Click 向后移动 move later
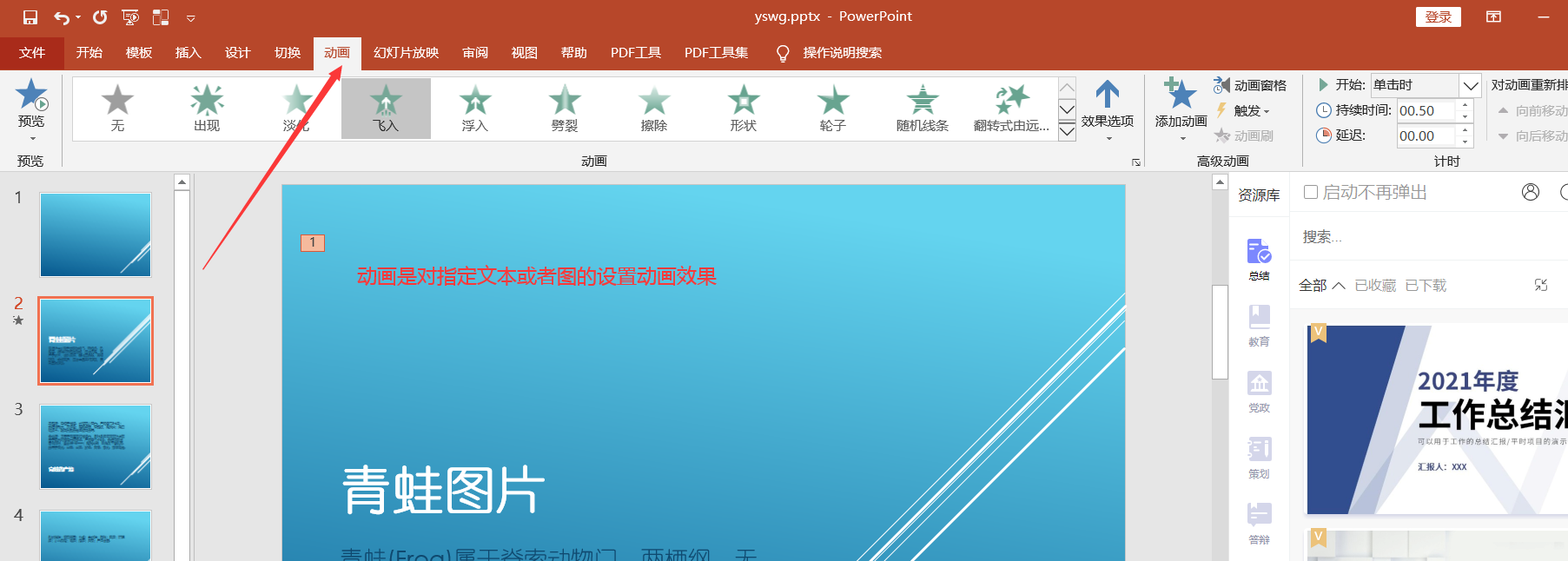 click(x=1532, y=136)
